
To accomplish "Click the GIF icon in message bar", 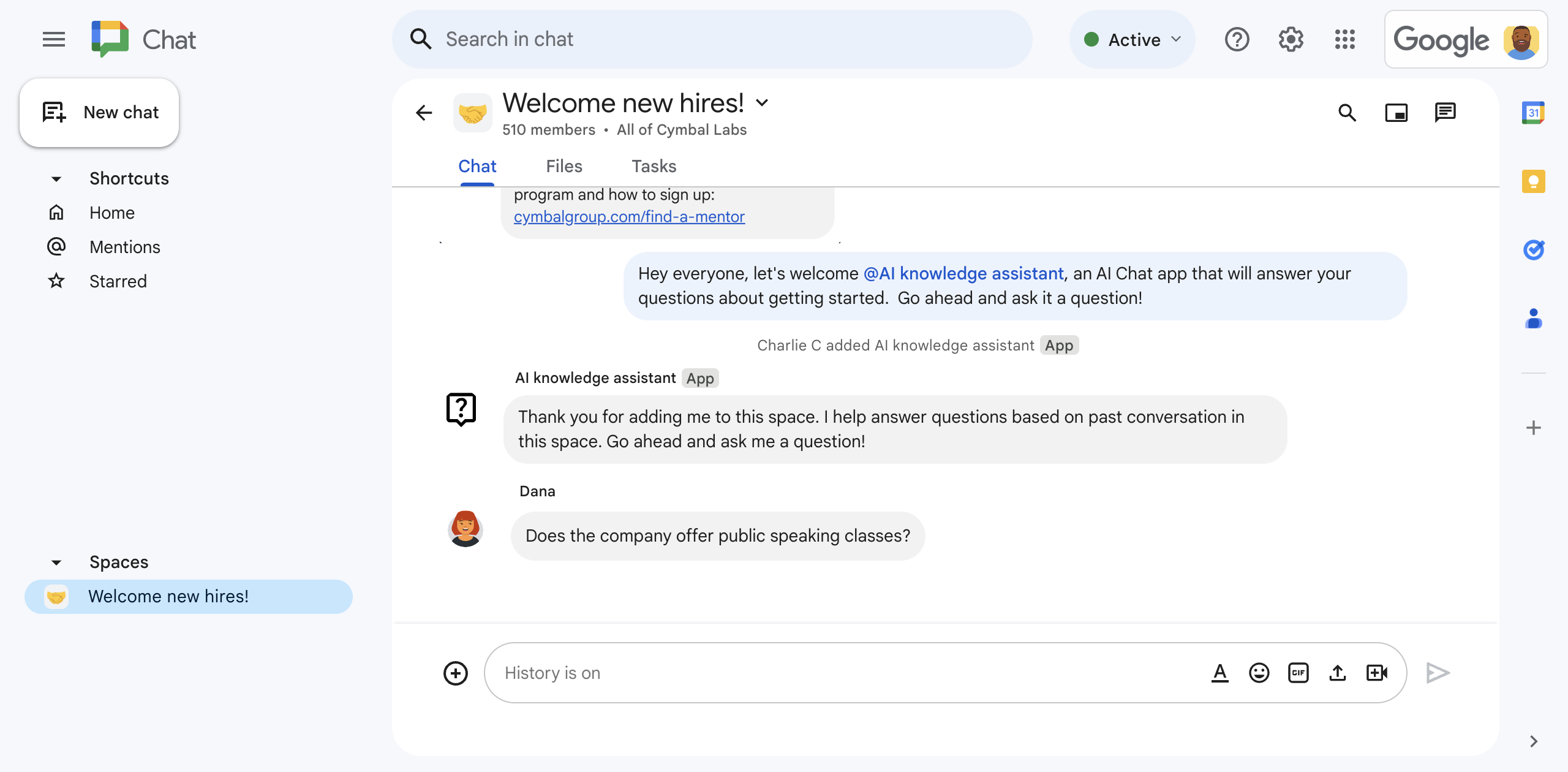I will point(1298,672).
